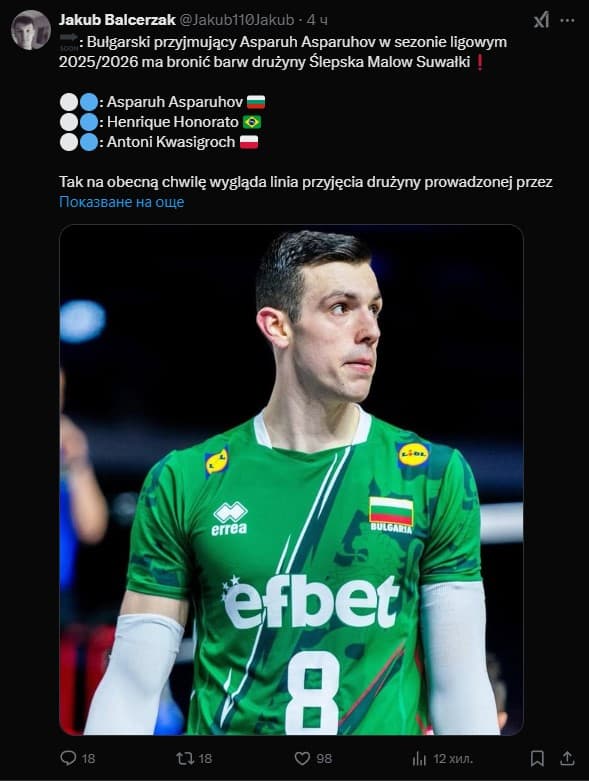Open Jakub Balcerzak's profile avatar
This screenshot has height=781, width=589.
[31, 30]
